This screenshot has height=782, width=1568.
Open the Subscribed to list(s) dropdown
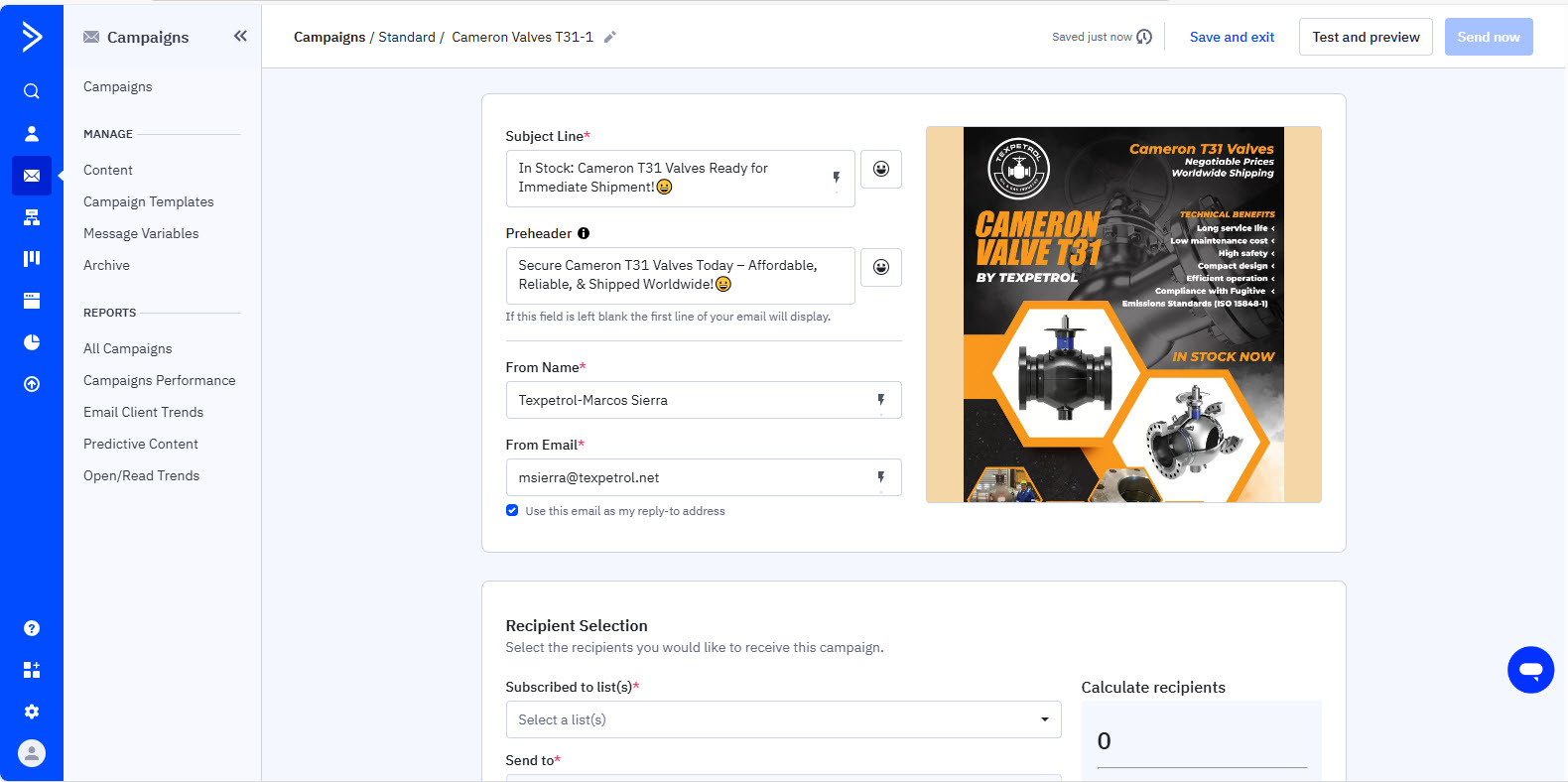[x=784, y=719]
